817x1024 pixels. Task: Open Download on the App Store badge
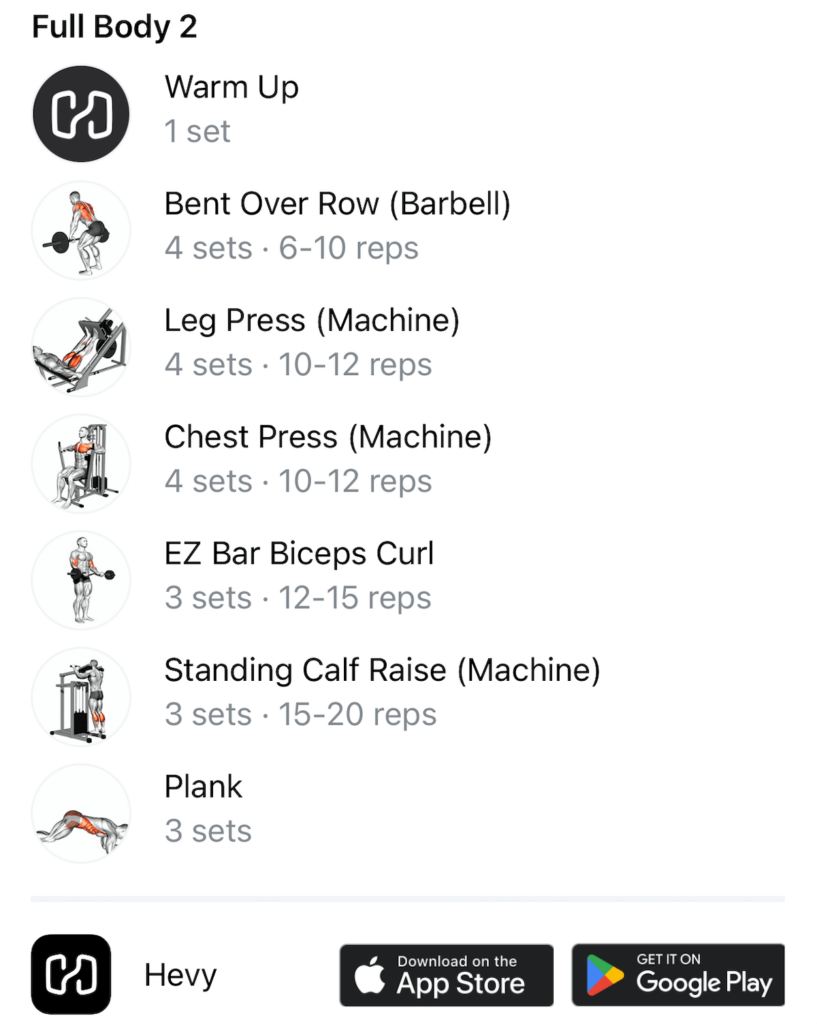click(x=447, y=975)
